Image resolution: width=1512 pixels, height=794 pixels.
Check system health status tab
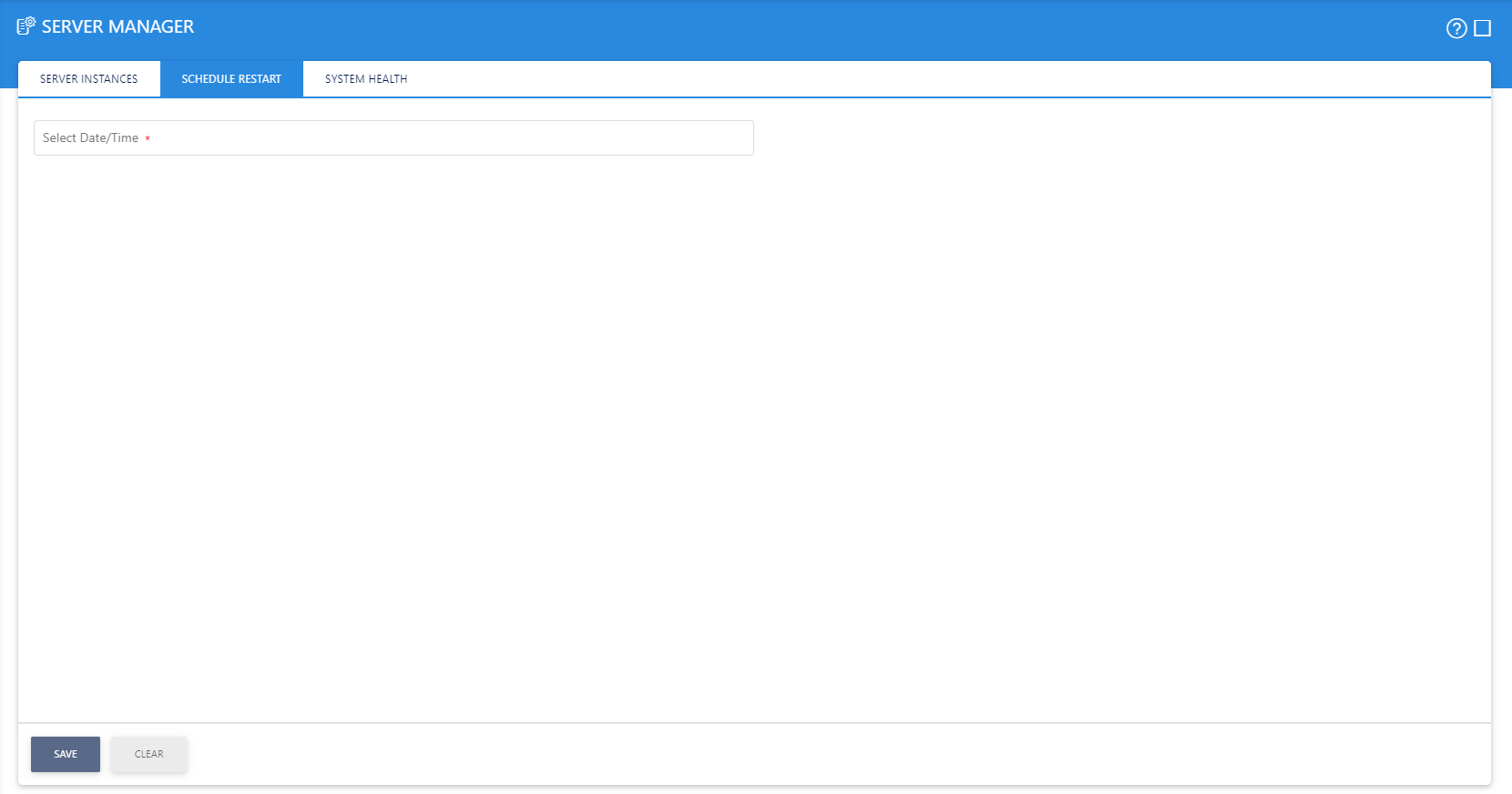pyautogui.click(x=366, y=79)
